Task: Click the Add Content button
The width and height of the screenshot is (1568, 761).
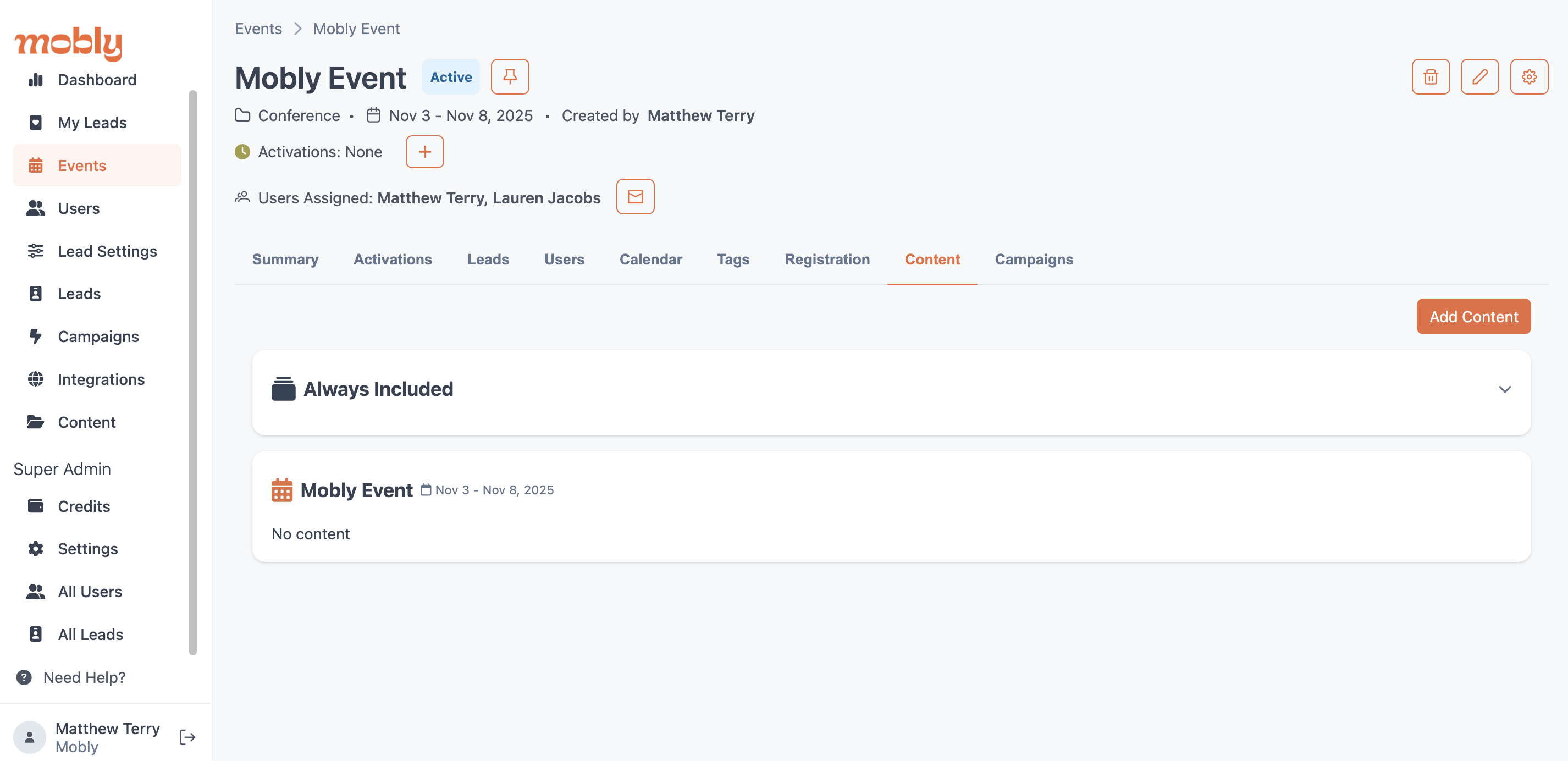Action: click(x=1473, y=317)
